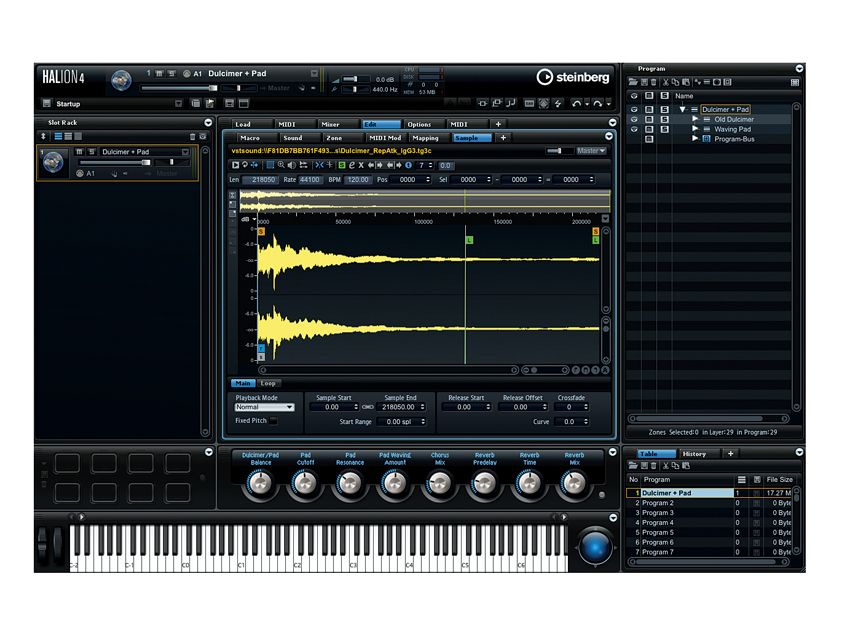Click the undo arrow in top toolbar
Image resolution: width=850 pixels, height=638 pixels.
pyautogui.click(x=576, y=103)
